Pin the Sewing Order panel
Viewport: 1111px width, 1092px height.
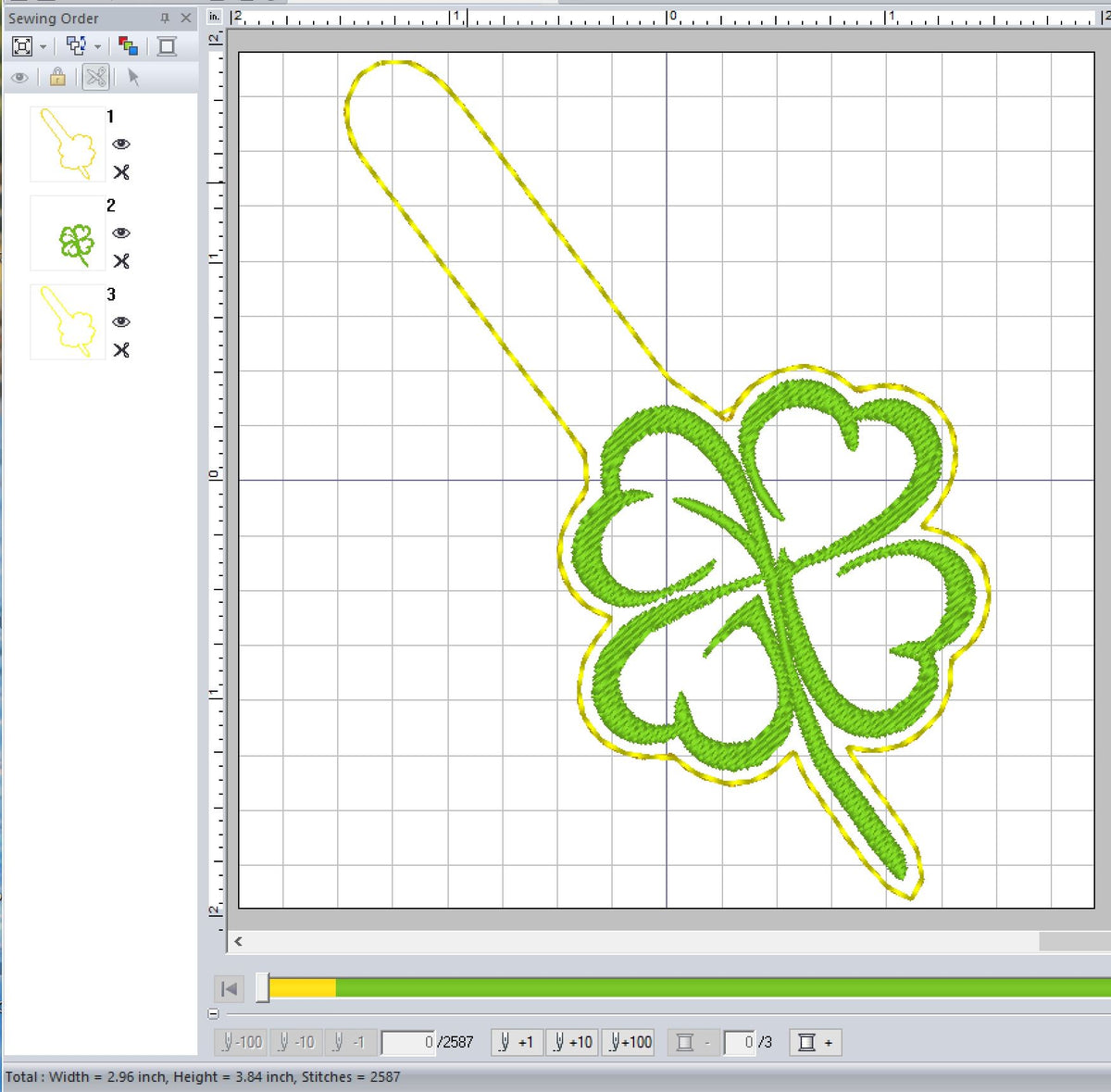tap(165, 18)
